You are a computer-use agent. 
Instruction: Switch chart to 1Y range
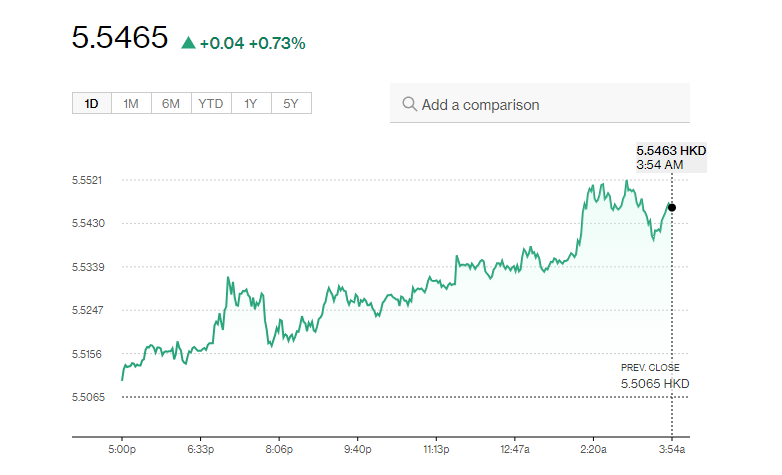click(251, 103)
